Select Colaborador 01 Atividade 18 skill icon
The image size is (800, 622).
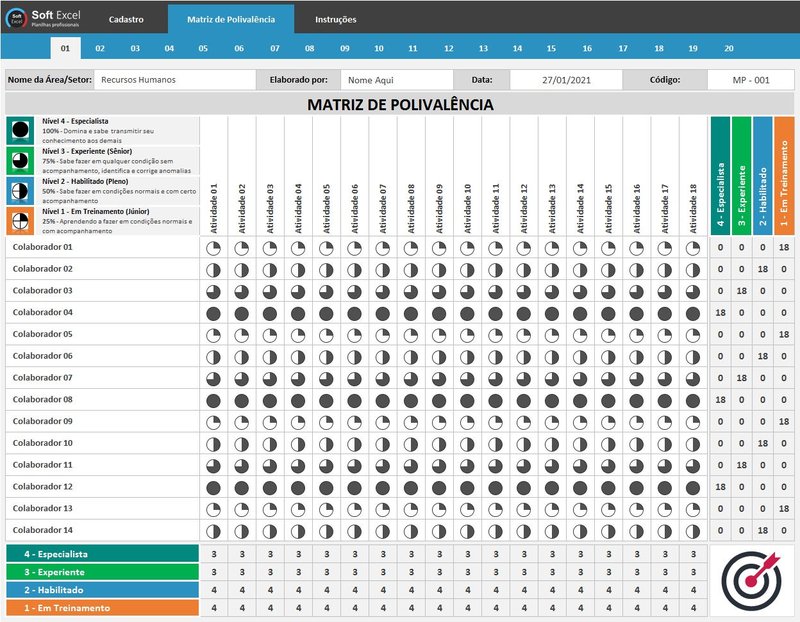point(693,248)
